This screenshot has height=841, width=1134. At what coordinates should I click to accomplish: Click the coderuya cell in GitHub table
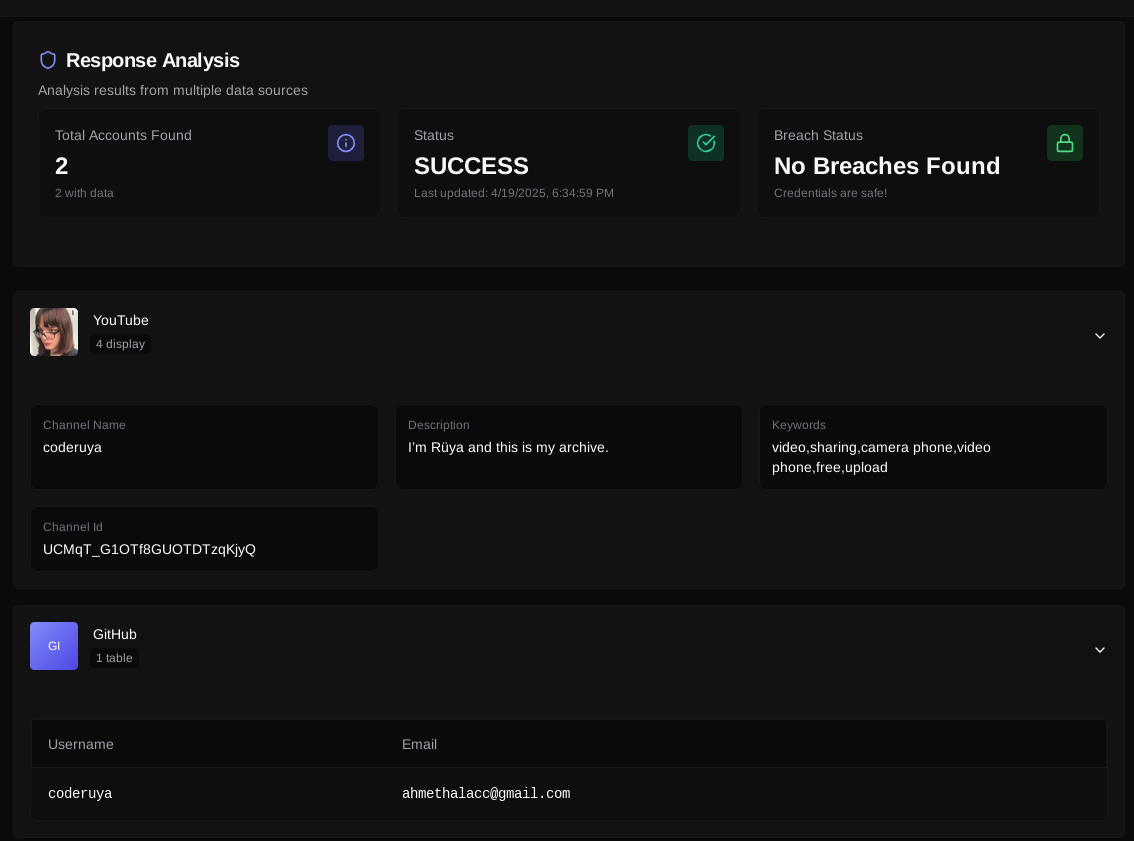click(80, 793)
